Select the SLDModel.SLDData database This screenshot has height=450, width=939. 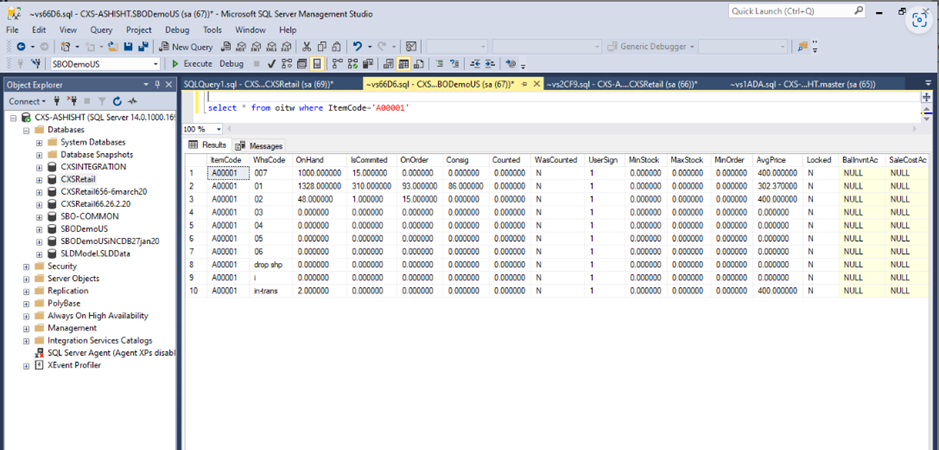(95, 253)
